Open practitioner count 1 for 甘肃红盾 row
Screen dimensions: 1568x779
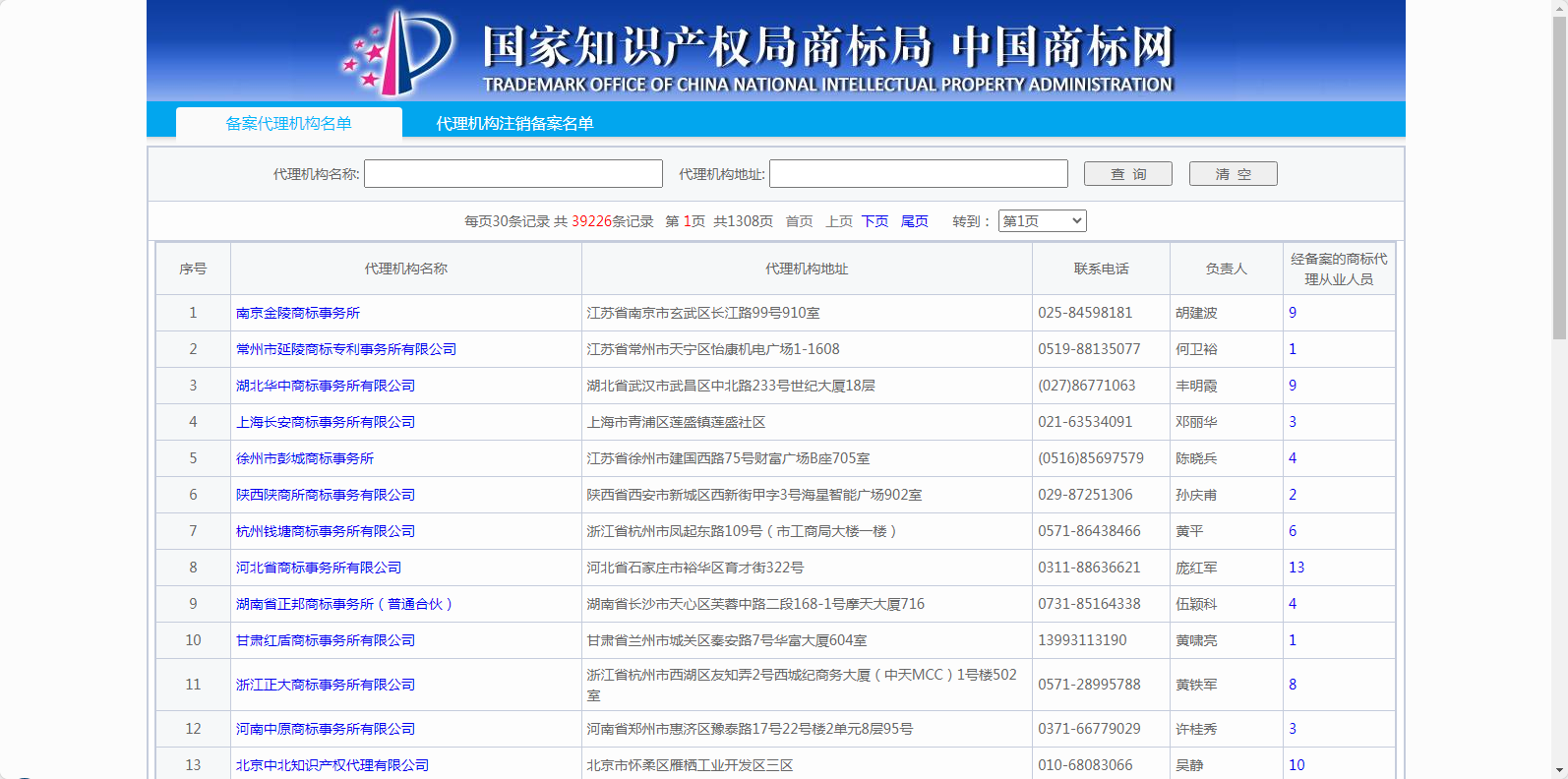[x=1293, y=640]
